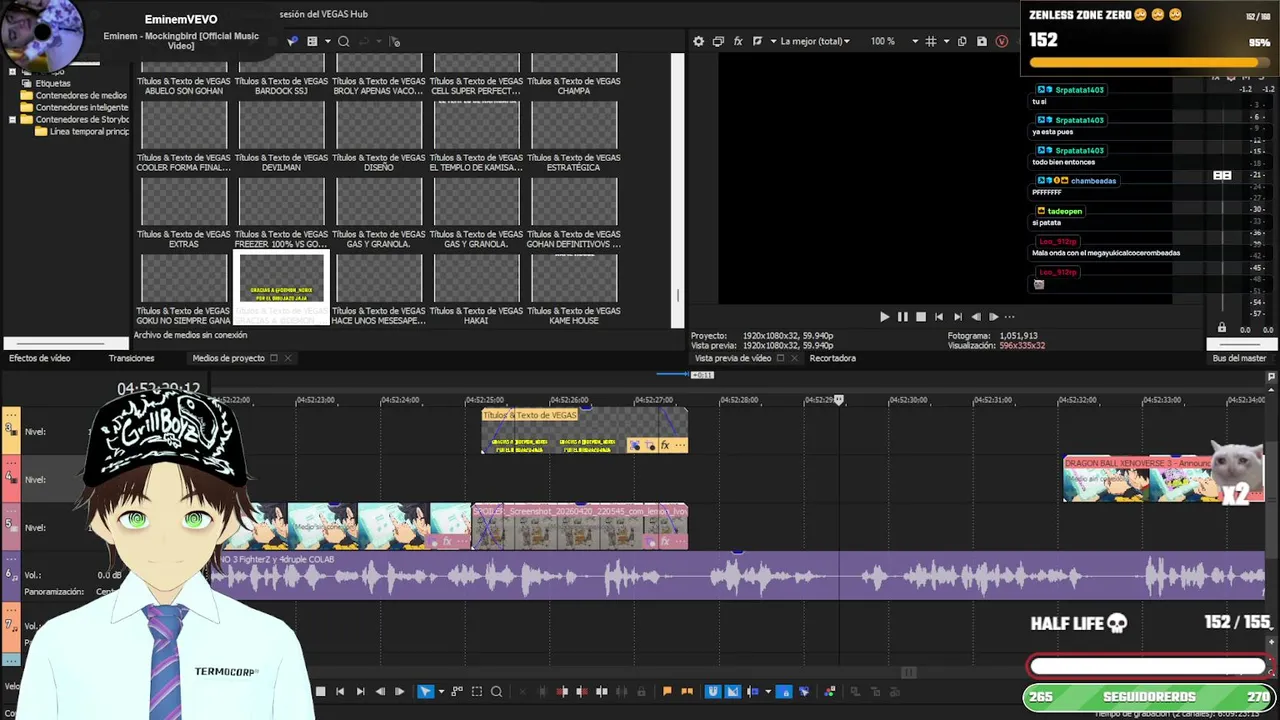This screenshot has height=720, width=1280.
Task: Go to start in preview transport
Action: pos(939,317)
